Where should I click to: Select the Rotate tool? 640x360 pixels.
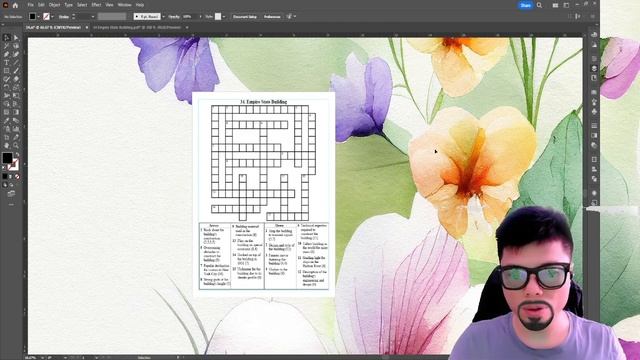point(7,87)
